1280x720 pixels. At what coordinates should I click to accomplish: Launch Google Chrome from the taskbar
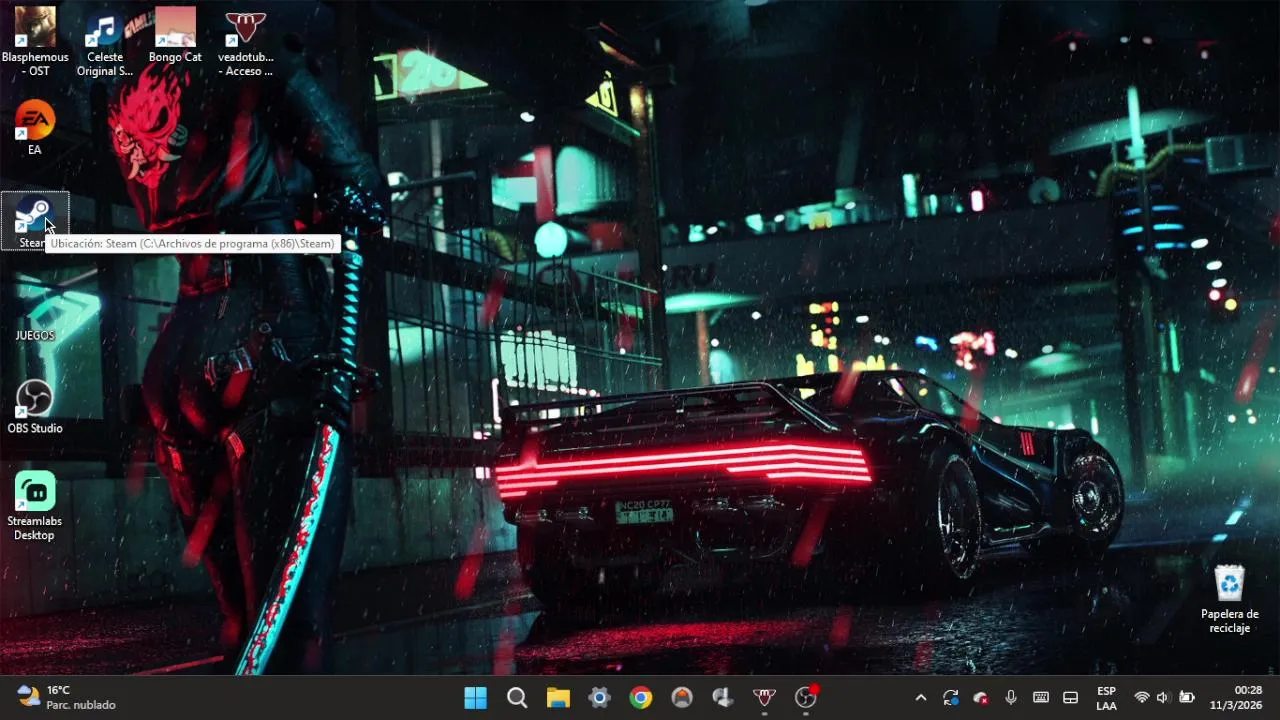click(x=641, y=698)
